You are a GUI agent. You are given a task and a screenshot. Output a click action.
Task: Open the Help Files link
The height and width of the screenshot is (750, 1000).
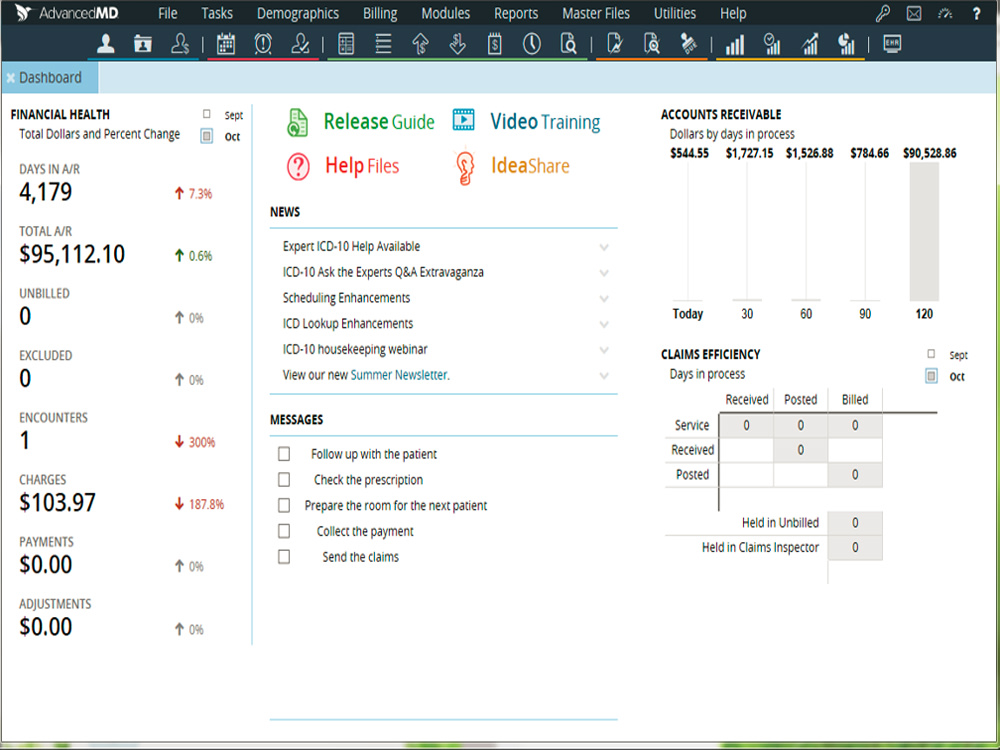coord(343,166)
